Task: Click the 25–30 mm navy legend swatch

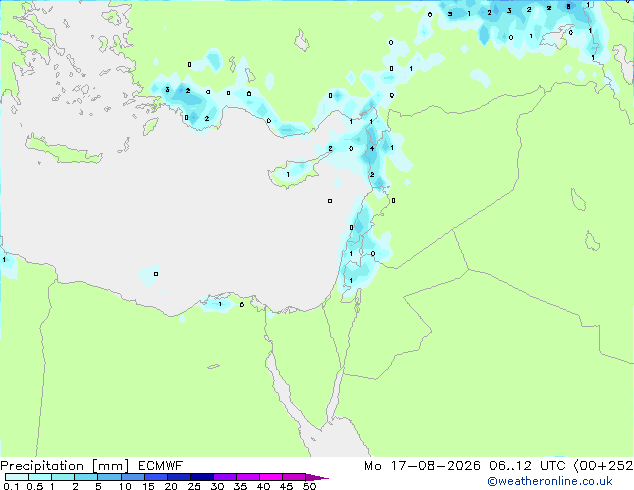Action: [x=201, y=477]
